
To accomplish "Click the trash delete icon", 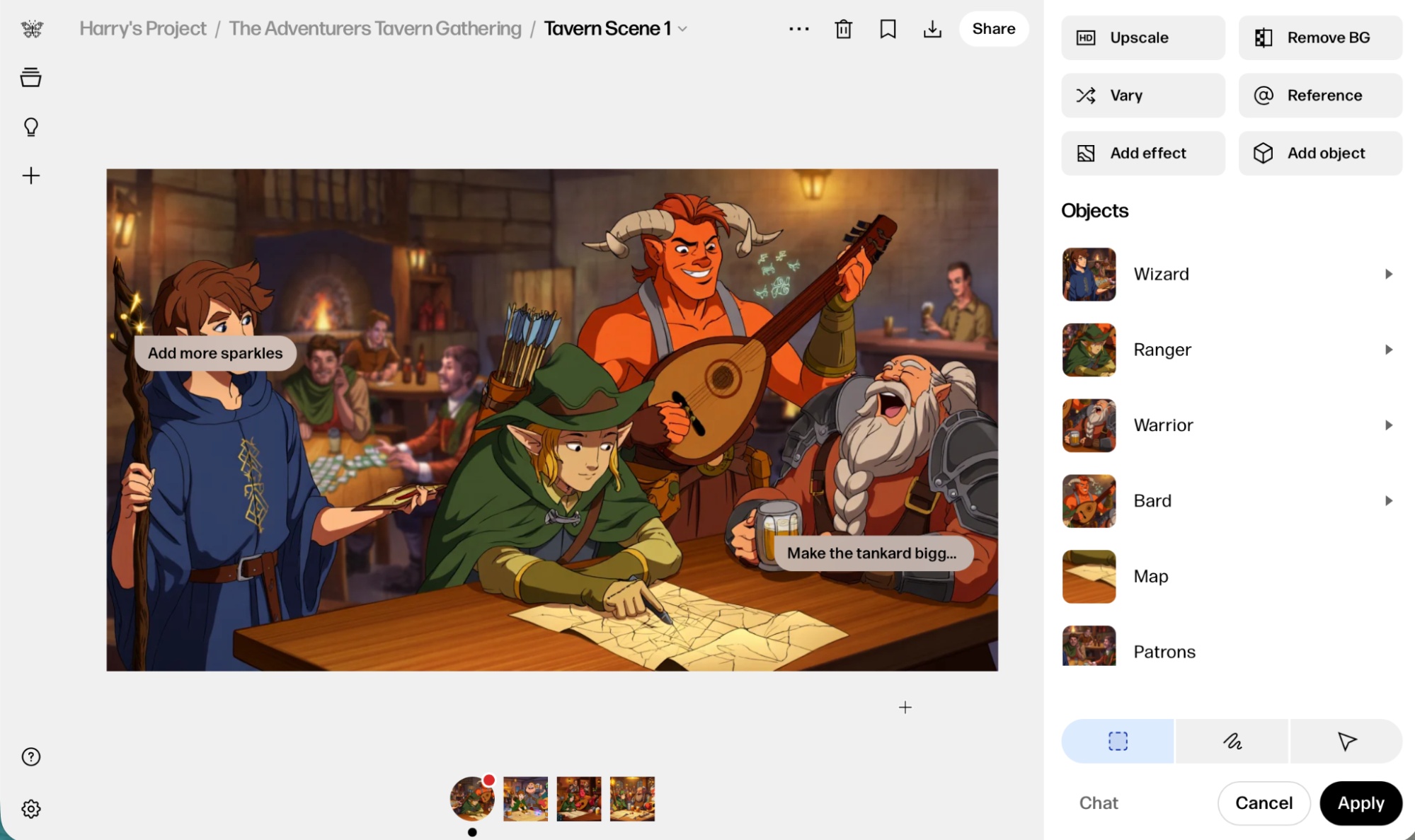I will click(x=843, y=29).
